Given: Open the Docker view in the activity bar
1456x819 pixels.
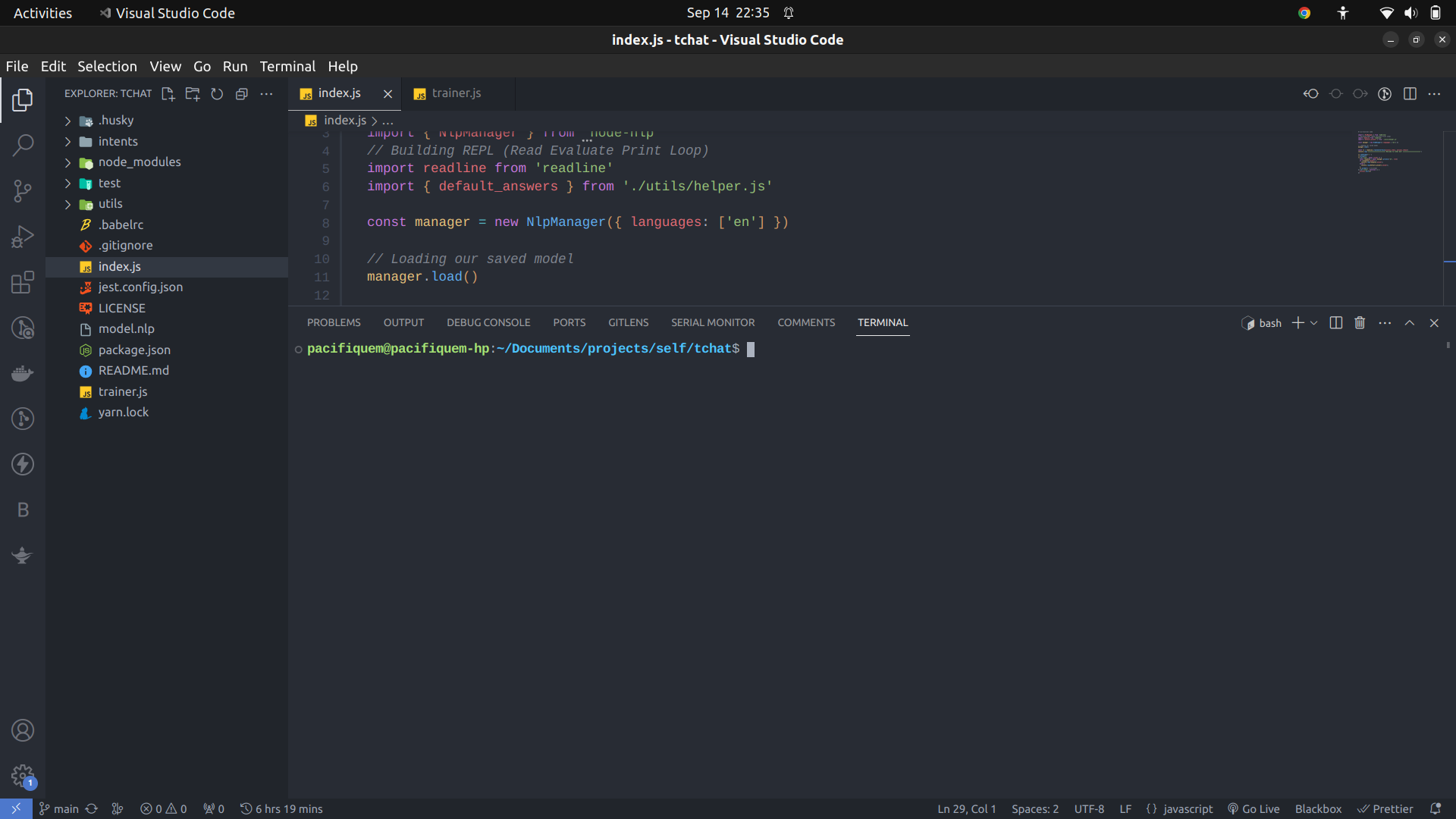Looking at the screenshot, I should pos(23,373).
